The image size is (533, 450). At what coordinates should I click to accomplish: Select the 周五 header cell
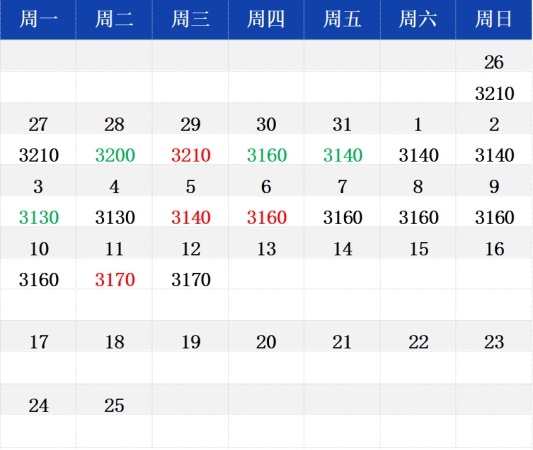pos(342,19)
